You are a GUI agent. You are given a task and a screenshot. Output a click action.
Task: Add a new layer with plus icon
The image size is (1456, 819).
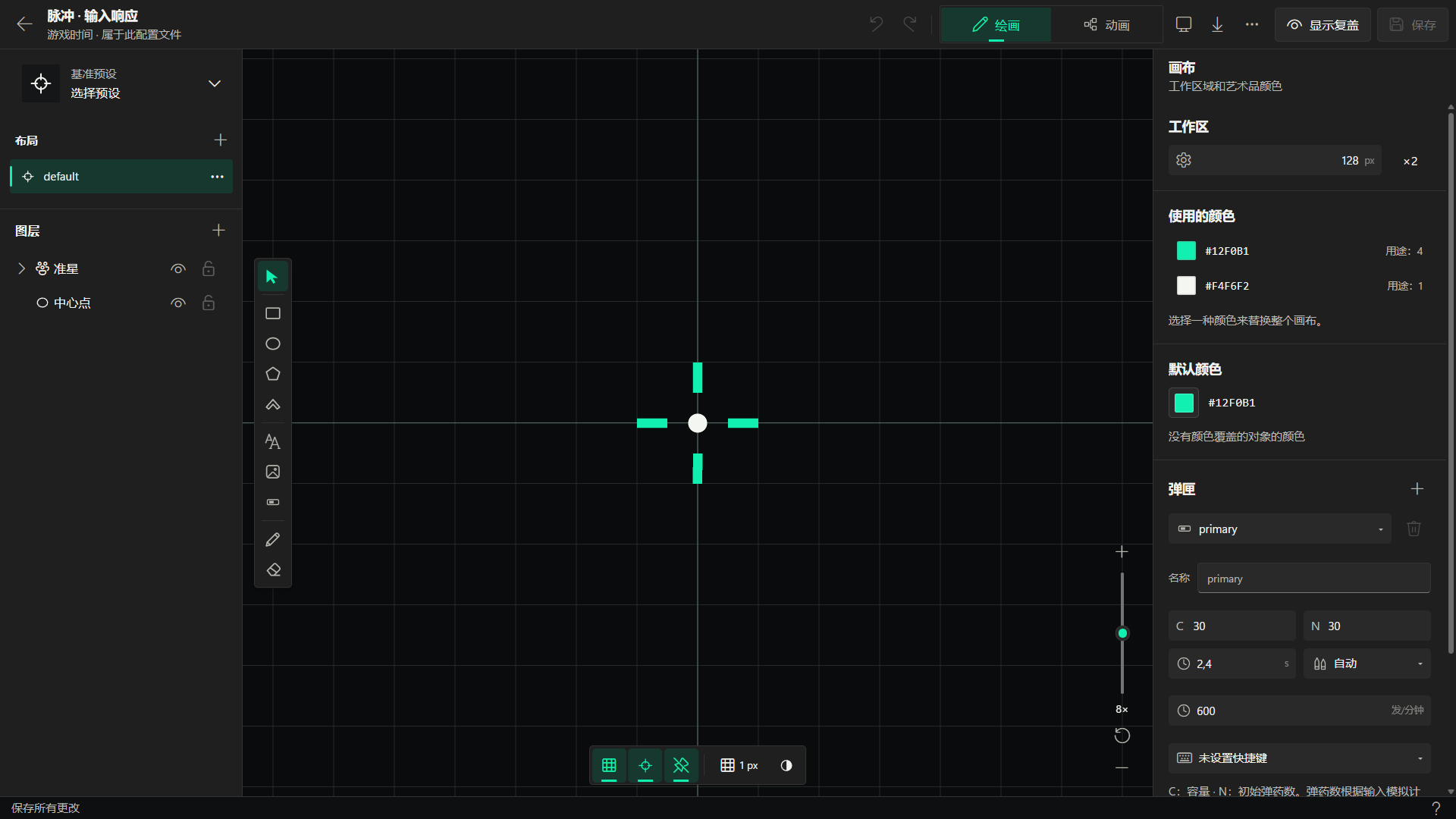point(218,230)
